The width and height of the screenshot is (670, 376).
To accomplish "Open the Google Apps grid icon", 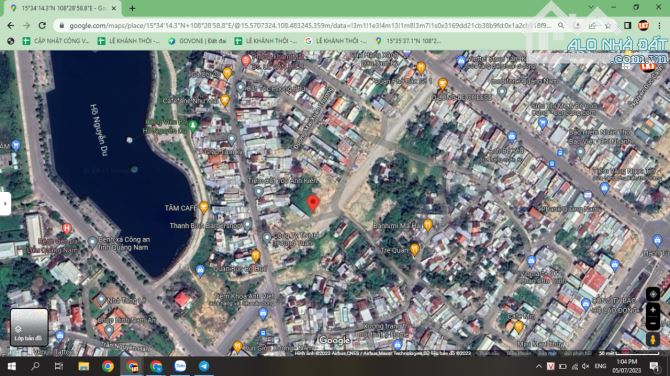I will pyautogui.click(x=626, y=66).
